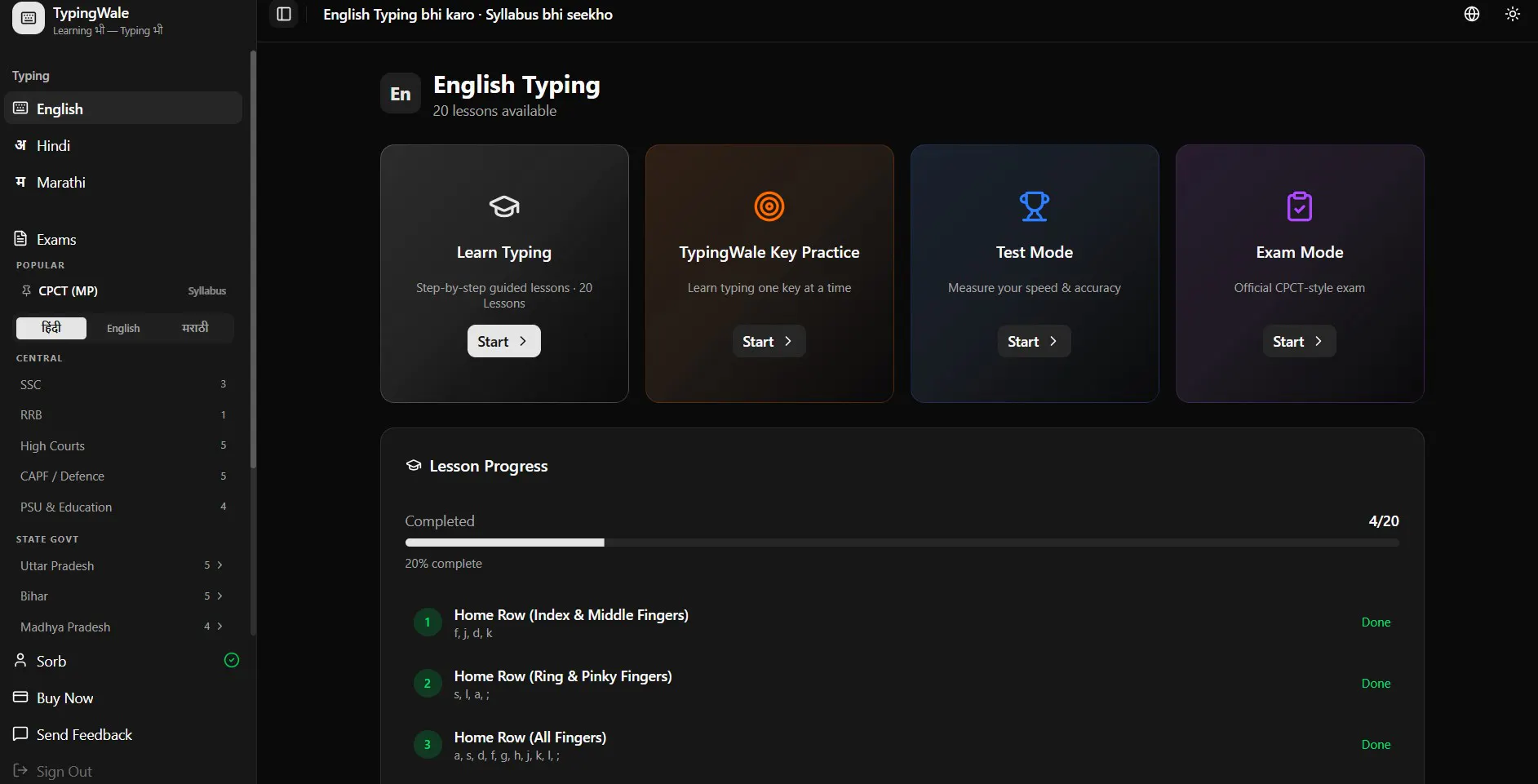1538x784 pixels.
Task: Select the मराठी language toggle
Action: click(195, 328)
